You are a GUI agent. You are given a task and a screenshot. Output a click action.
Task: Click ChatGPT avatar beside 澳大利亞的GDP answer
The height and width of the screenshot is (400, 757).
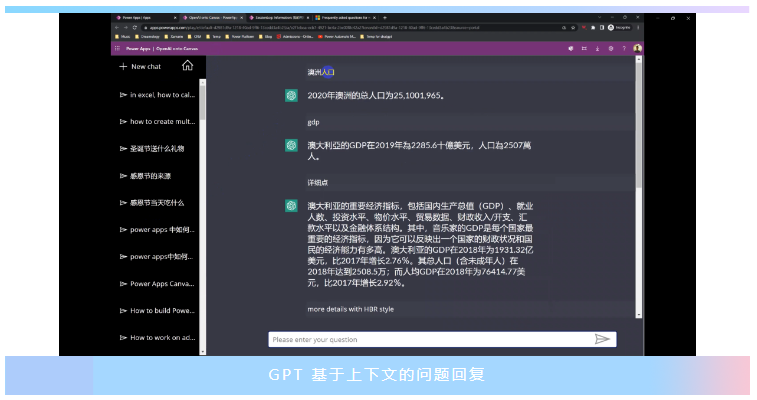291,145
